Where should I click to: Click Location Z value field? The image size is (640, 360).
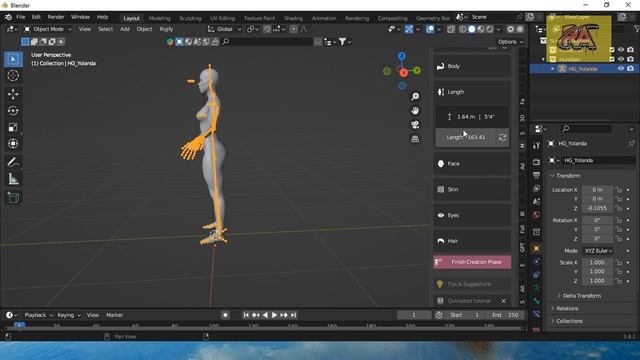[x=597, y=208]
